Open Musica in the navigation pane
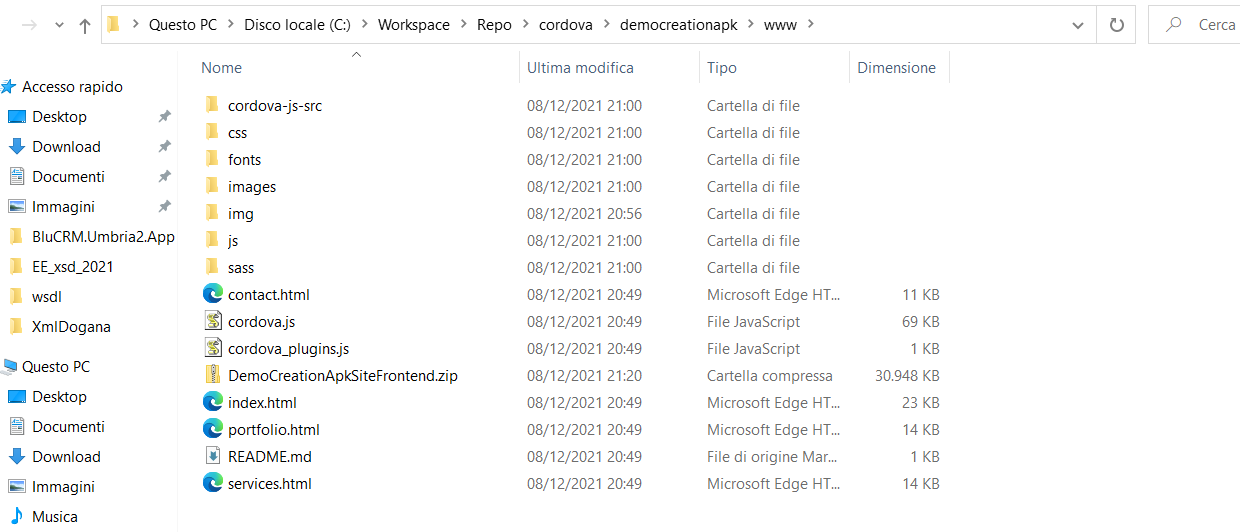Screen dimensions: 1240x532 click(x=54, y=517)
